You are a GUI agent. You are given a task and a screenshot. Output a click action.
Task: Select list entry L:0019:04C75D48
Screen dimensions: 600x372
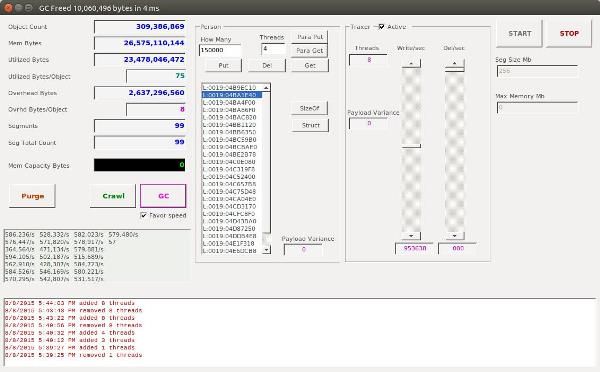232,192
